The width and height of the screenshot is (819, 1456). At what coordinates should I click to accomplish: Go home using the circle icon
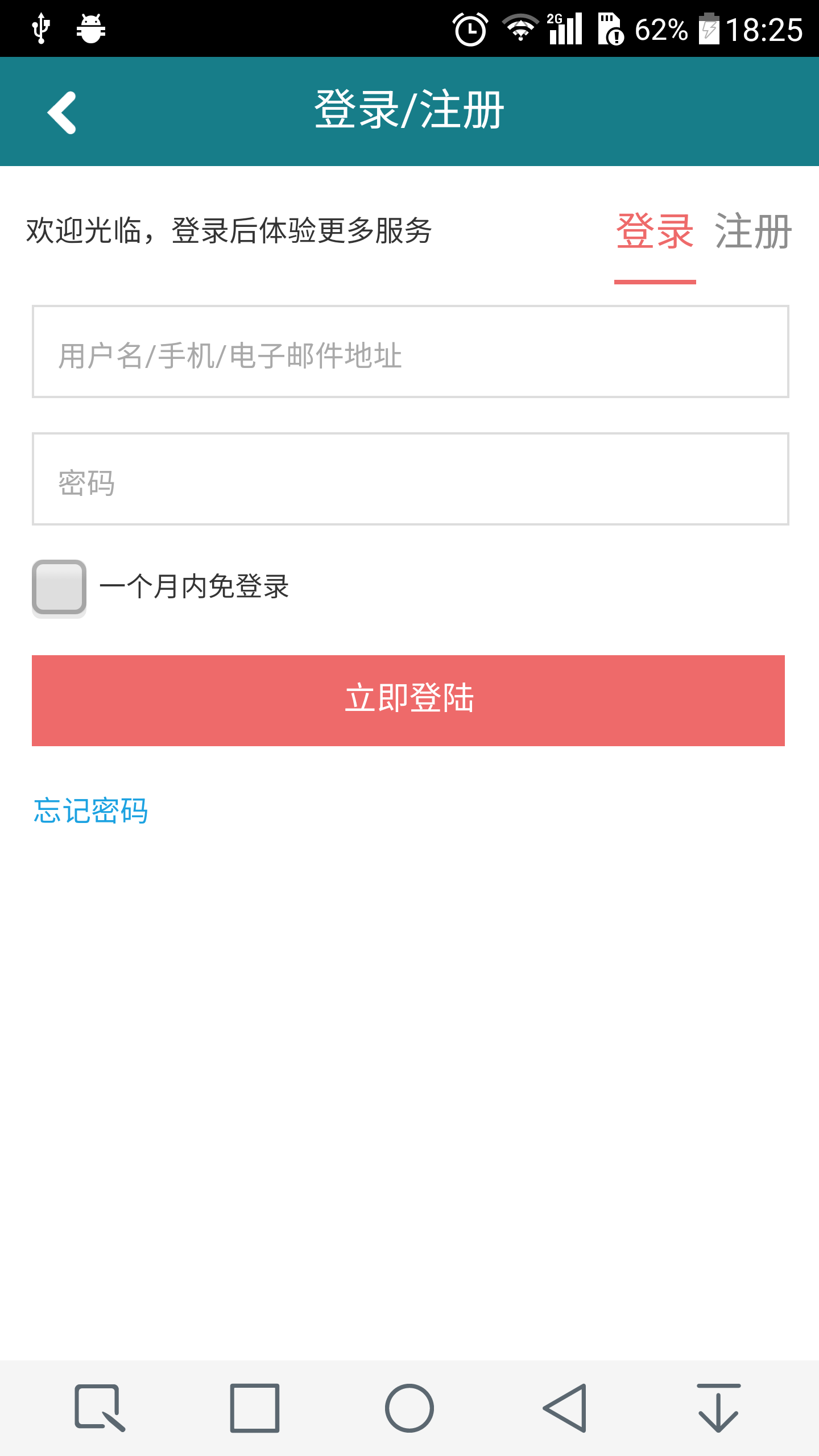[409, 1408]
